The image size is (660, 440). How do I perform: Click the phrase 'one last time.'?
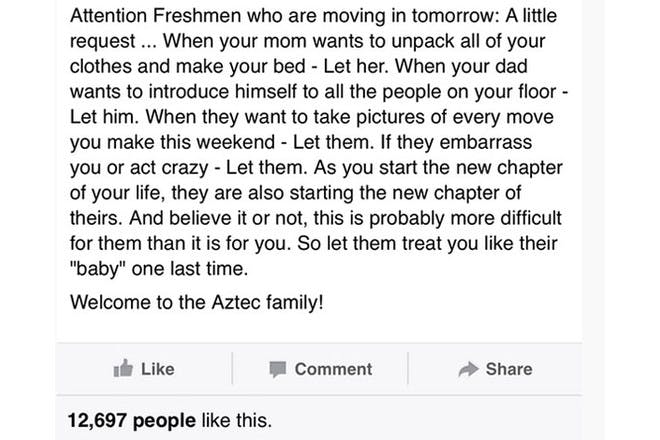(x=190, y=269)
